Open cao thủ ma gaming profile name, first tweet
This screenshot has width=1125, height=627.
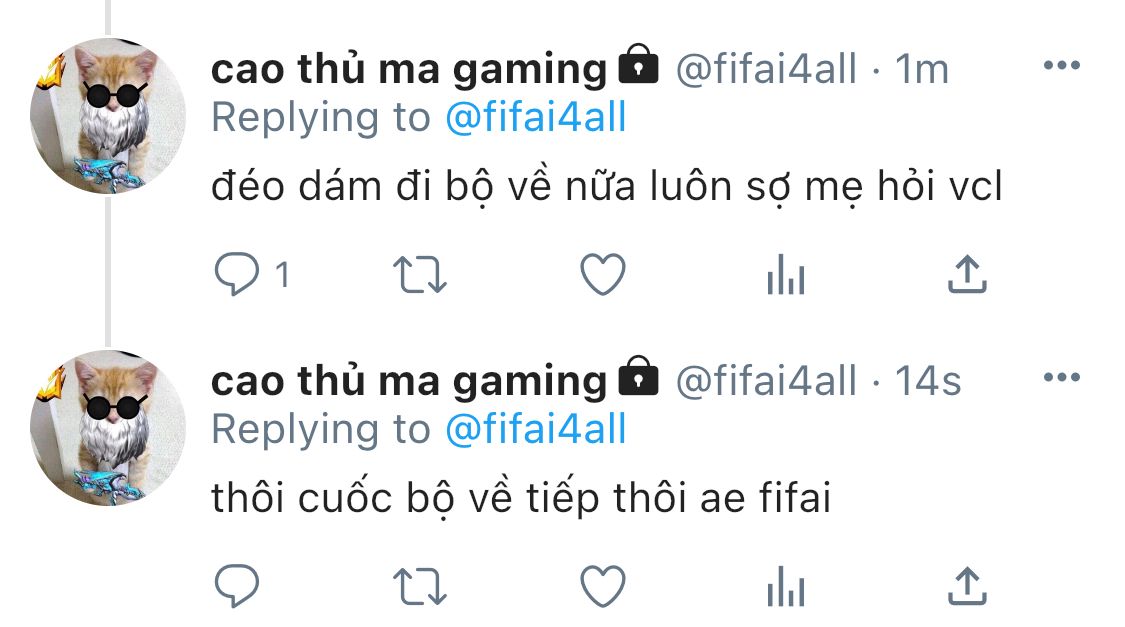point(409,70)
